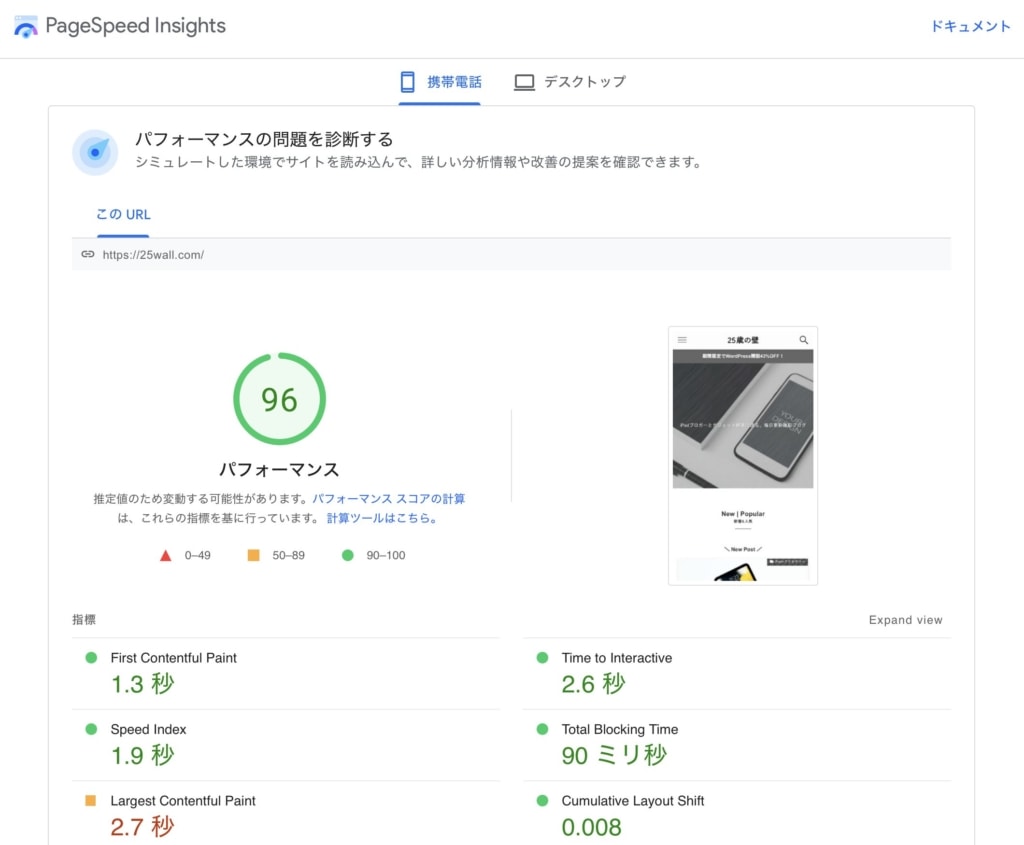The image size is (1024, 845).
Task: Click the 96 performance score gauge
Action: 280,399
